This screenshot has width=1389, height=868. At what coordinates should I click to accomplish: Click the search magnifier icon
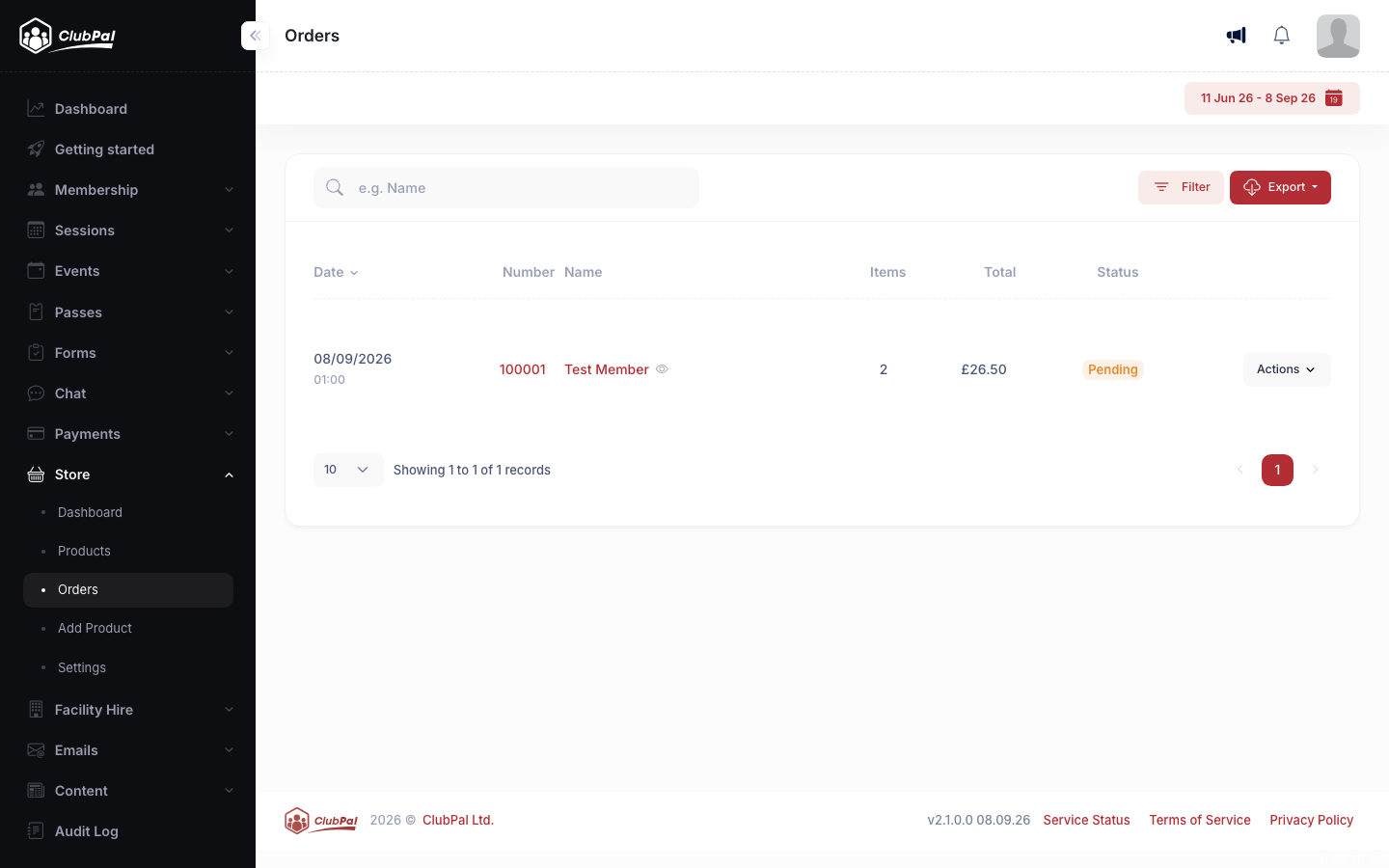335,187
